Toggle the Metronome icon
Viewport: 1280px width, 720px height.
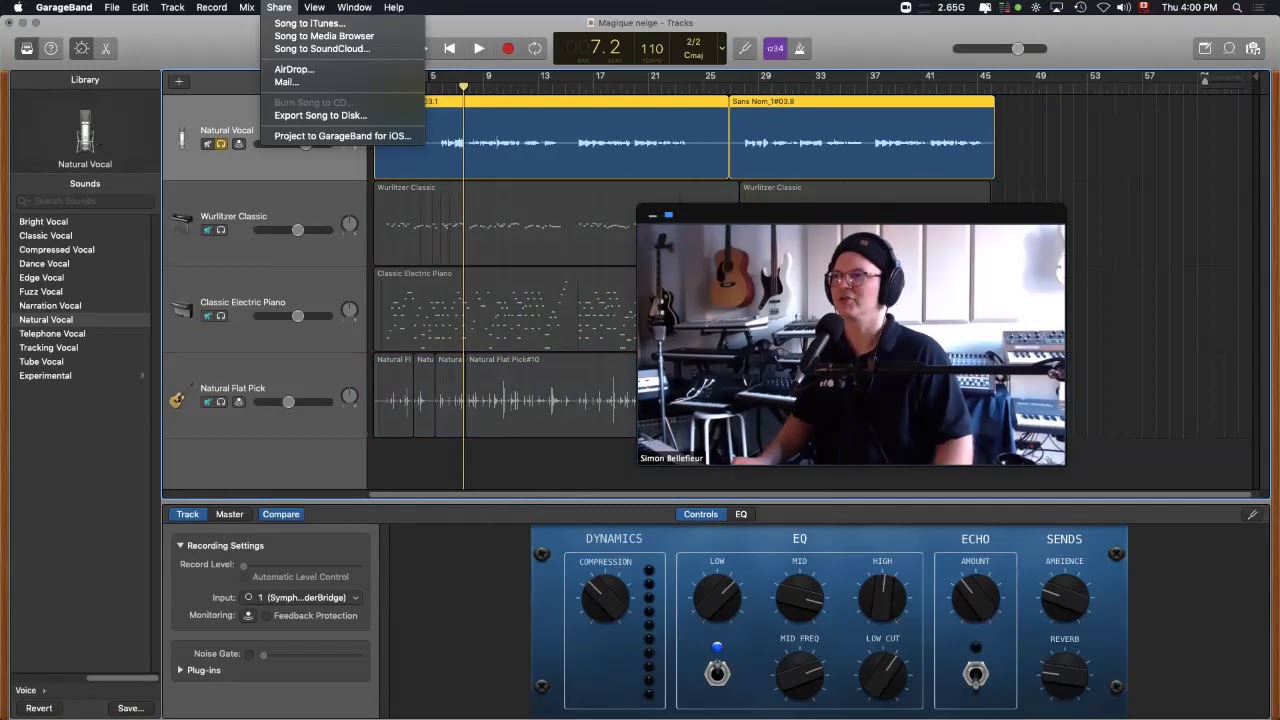click(798, 48)
